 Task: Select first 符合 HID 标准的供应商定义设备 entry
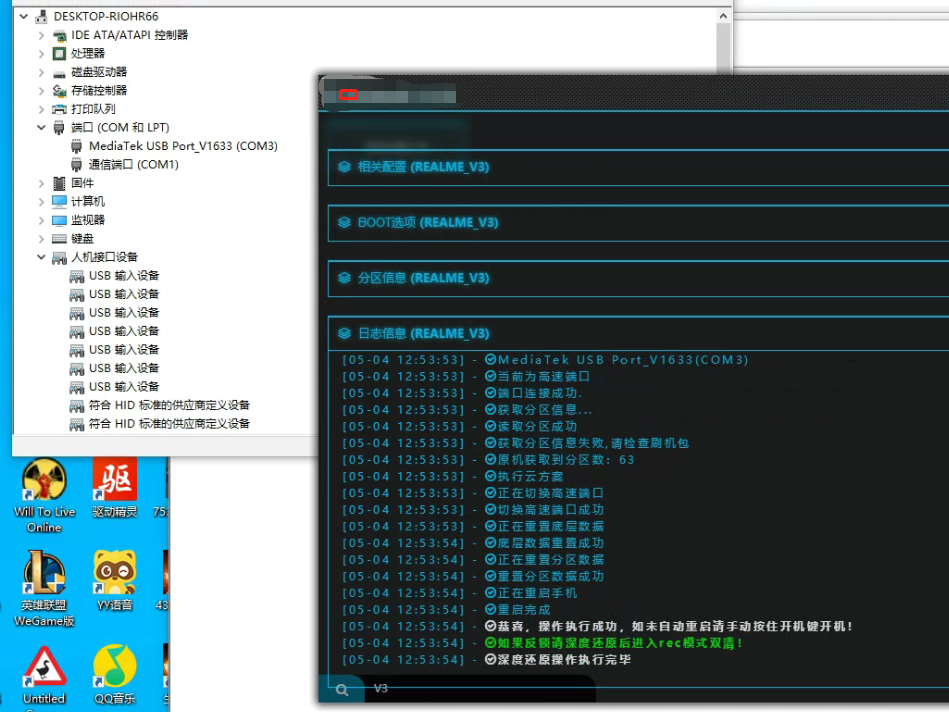pyautogui.click(x=169, y=405)
